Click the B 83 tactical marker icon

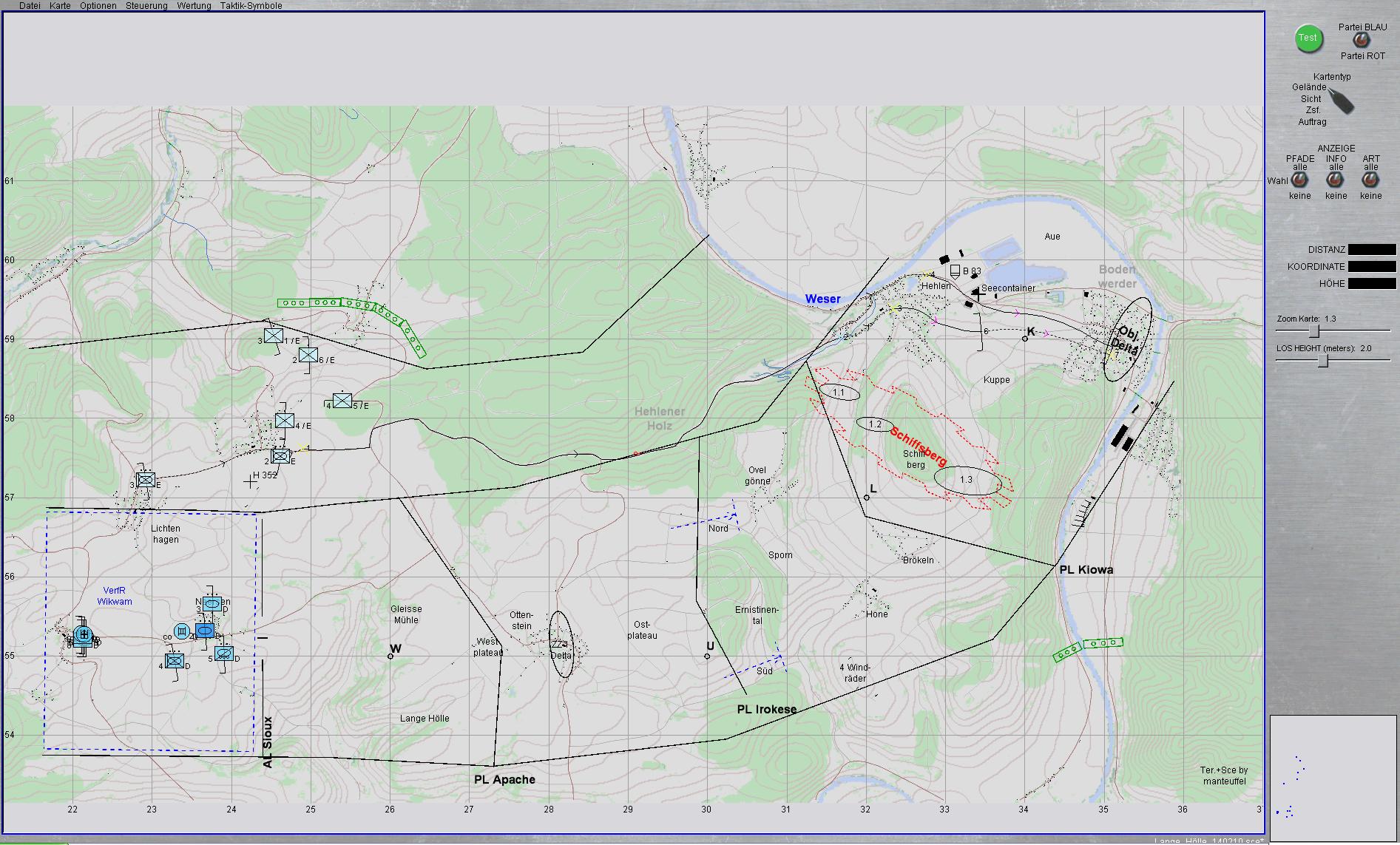tap(955, 271)
